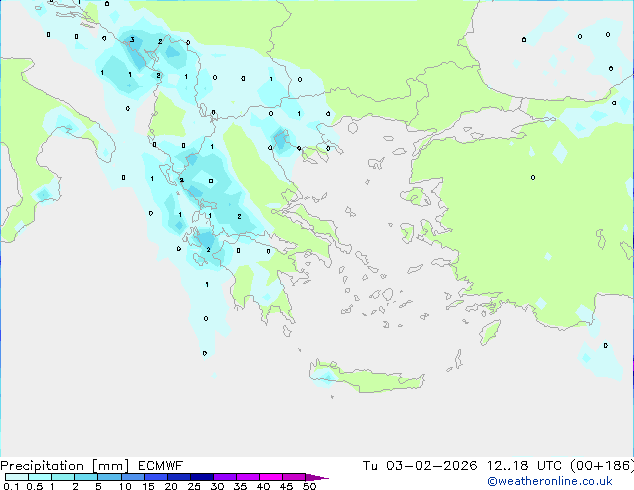Image resolution: width=634 pixels, height=490 pixels.
Task: Click the '10' legend scale label
Action: coord(125,486)
